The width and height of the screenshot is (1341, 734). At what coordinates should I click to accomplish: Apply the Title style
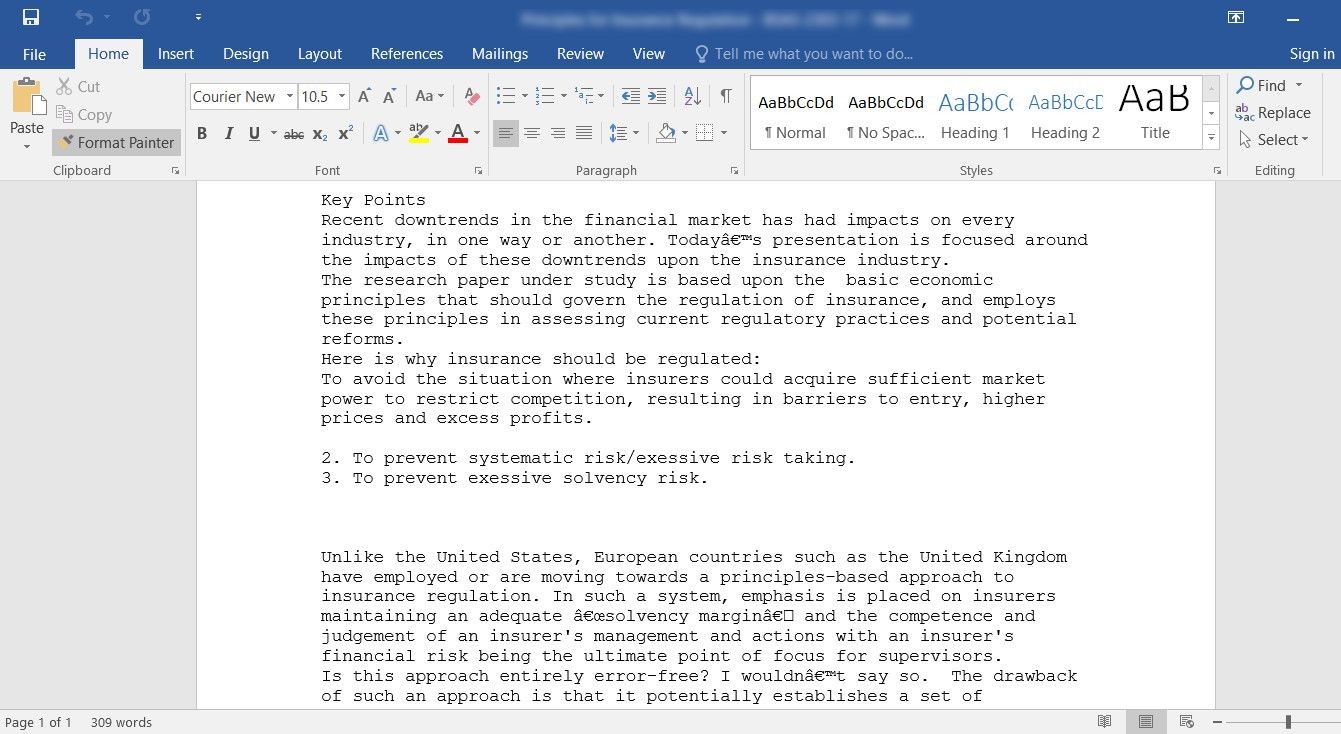[1155, 113]
